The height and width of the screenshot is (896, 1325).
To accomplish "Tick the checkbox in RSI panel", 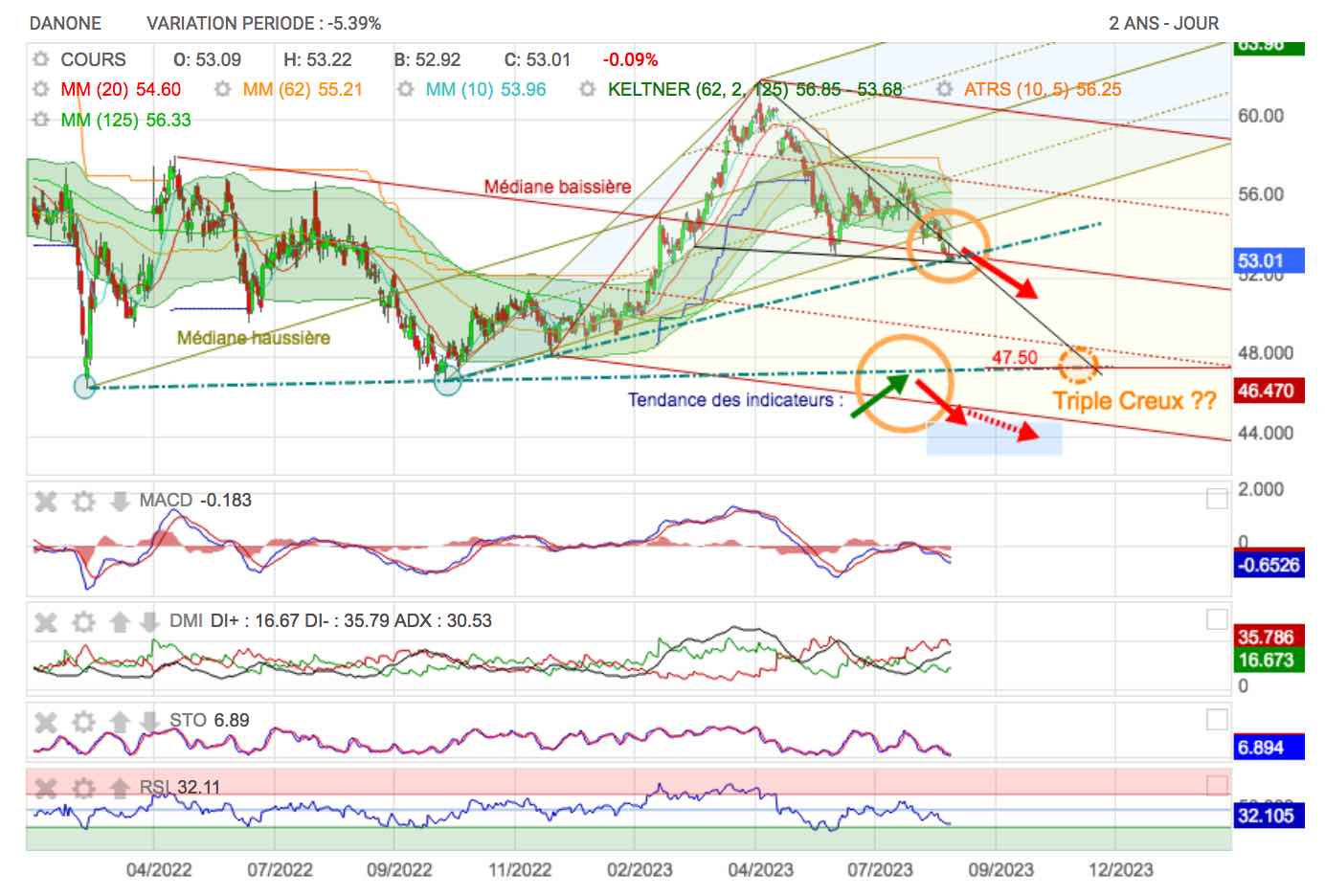I will click(x=1217, y=786).
